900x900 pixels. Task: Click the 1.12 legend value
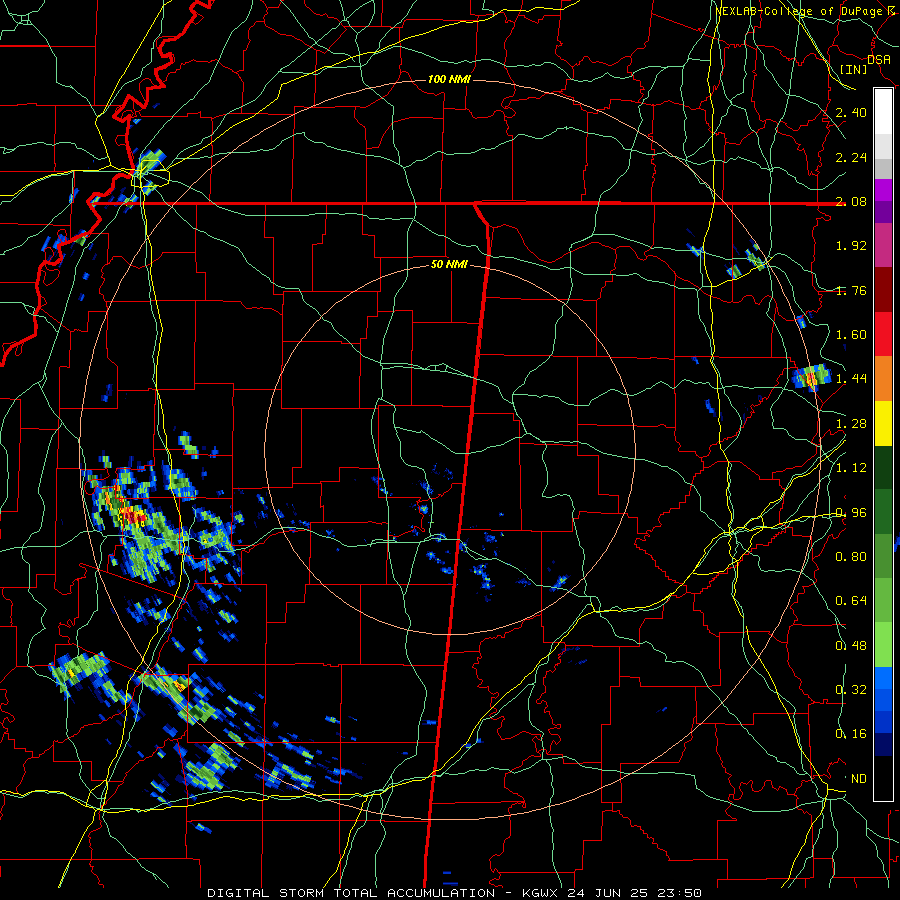(x=851, y=468)
